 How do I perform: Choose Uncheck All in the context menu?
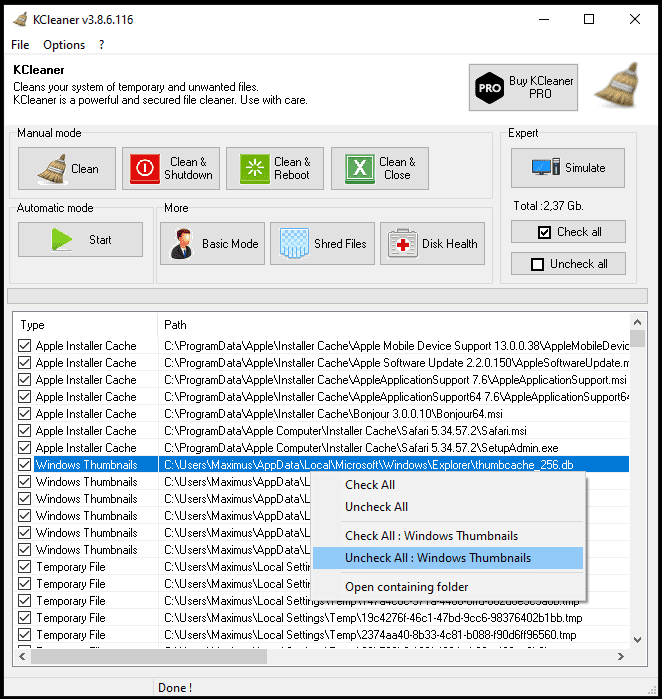click(x=376, y=507)
